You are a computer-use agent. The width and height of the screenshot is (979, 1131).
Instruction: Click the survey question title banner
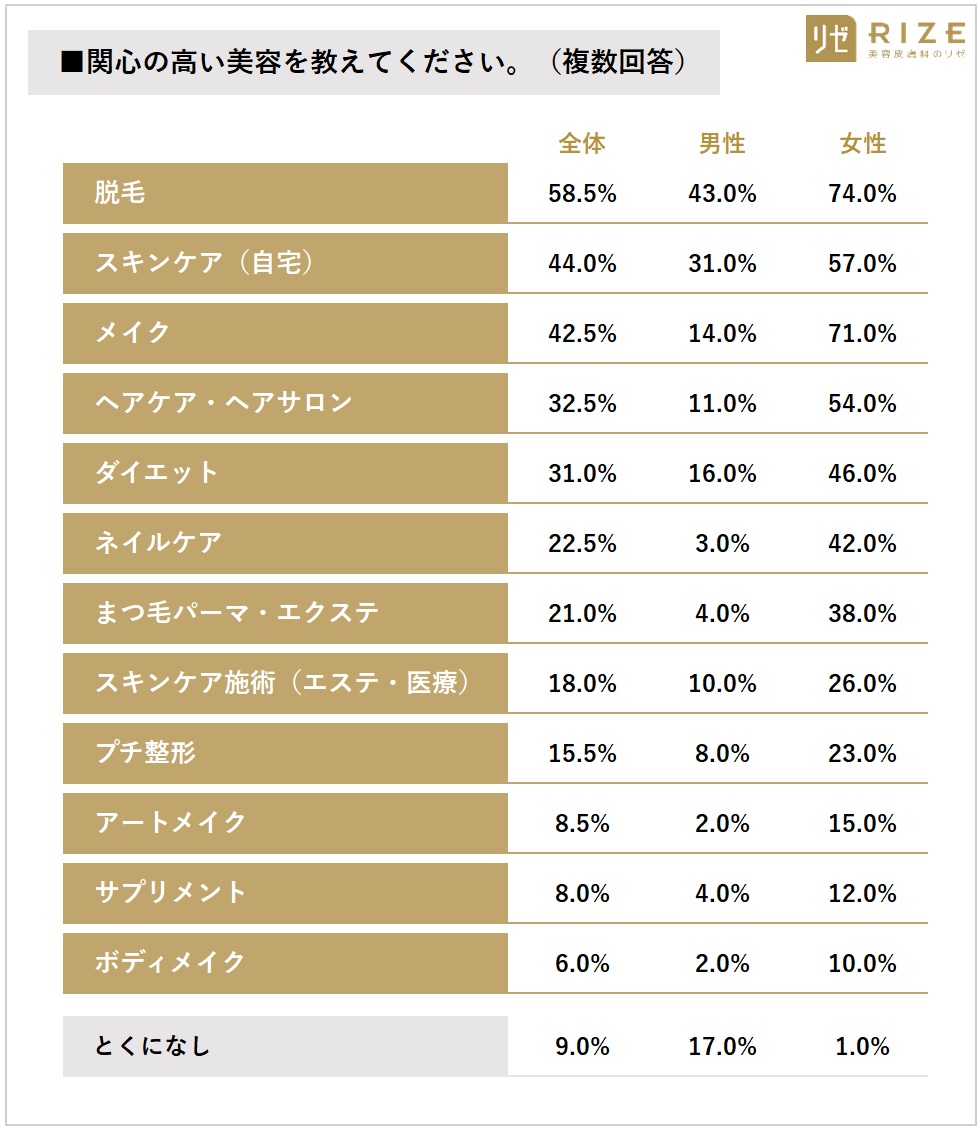pos(373,63)
